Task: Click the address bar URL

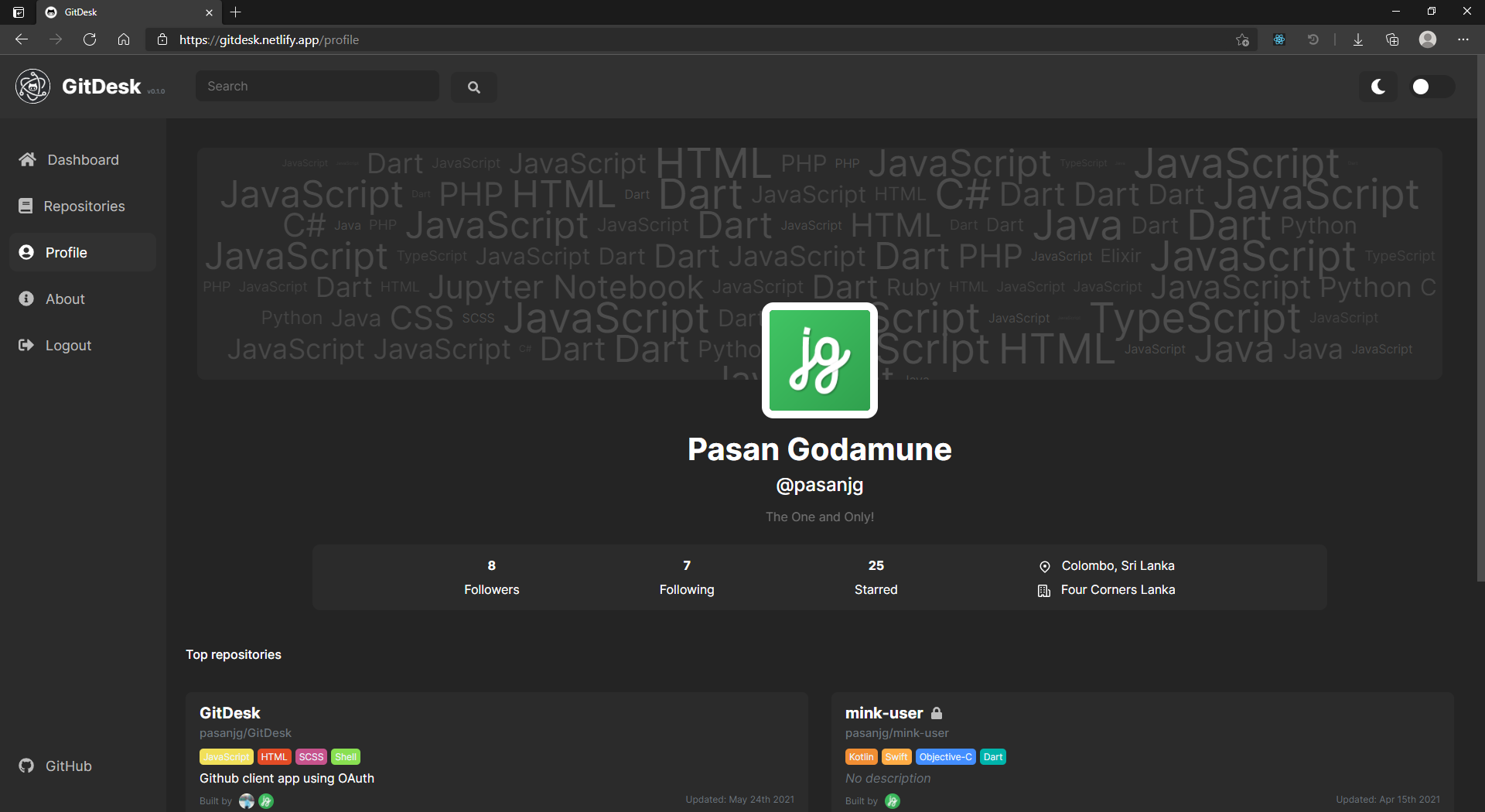Action: 269,40
